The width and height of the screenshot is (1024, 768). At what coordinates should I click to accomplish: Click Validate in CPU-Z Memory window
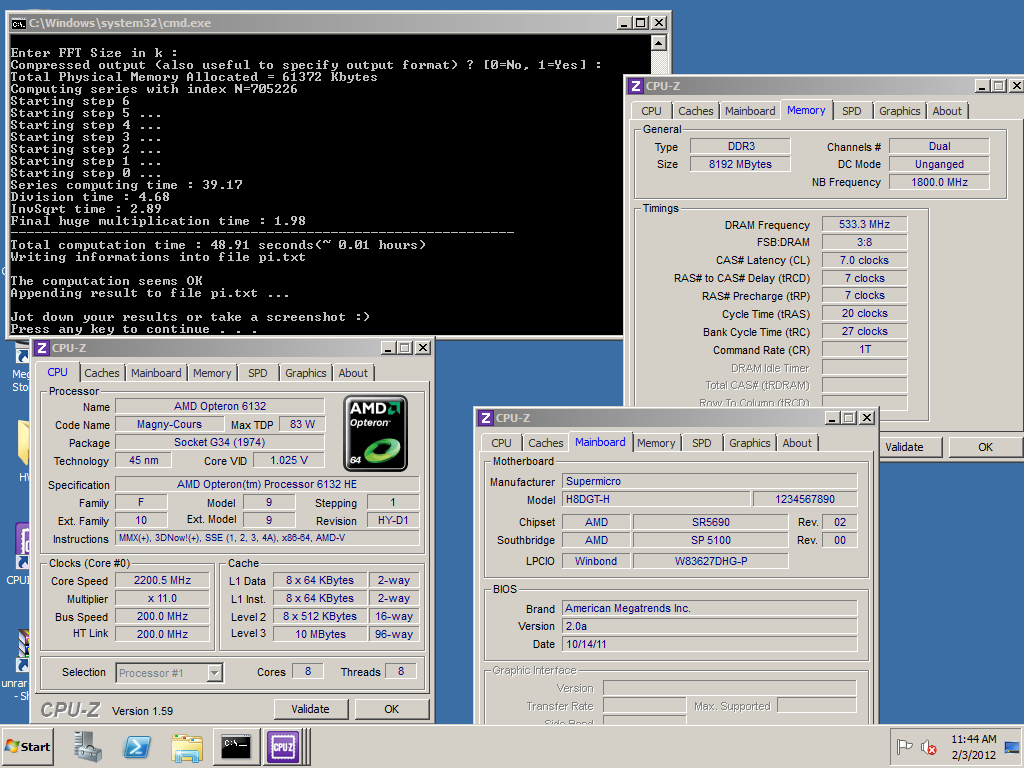tap(910, 447)
